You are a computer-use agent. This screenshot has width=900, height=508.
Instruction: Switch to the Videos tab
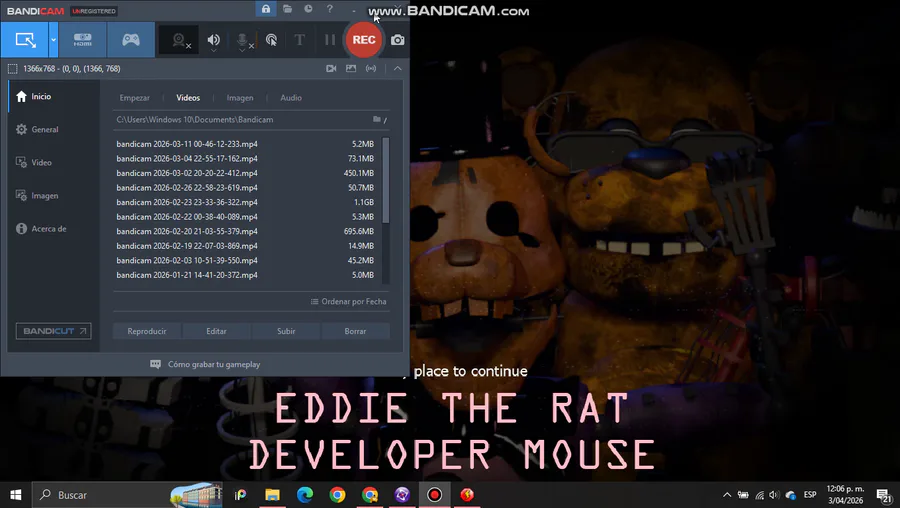pyautogui.click(x=188, y=98)
